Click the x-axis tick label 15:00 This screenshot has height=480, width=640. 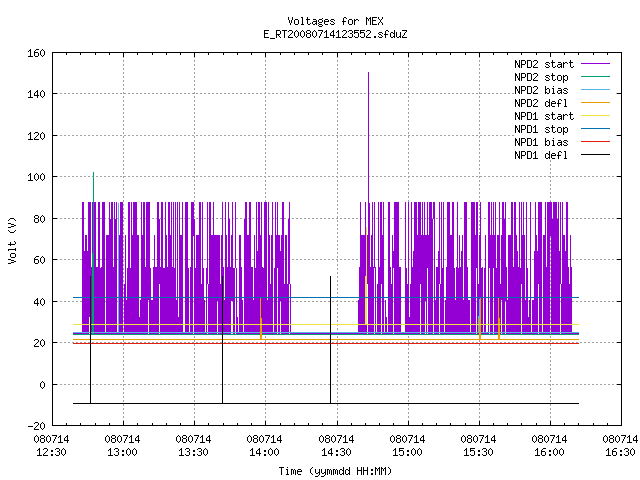pos(407,453)
